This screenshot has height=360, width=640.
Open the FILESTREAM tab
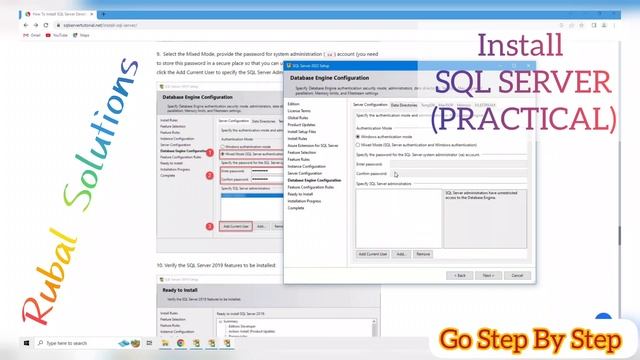click(485, 105)
